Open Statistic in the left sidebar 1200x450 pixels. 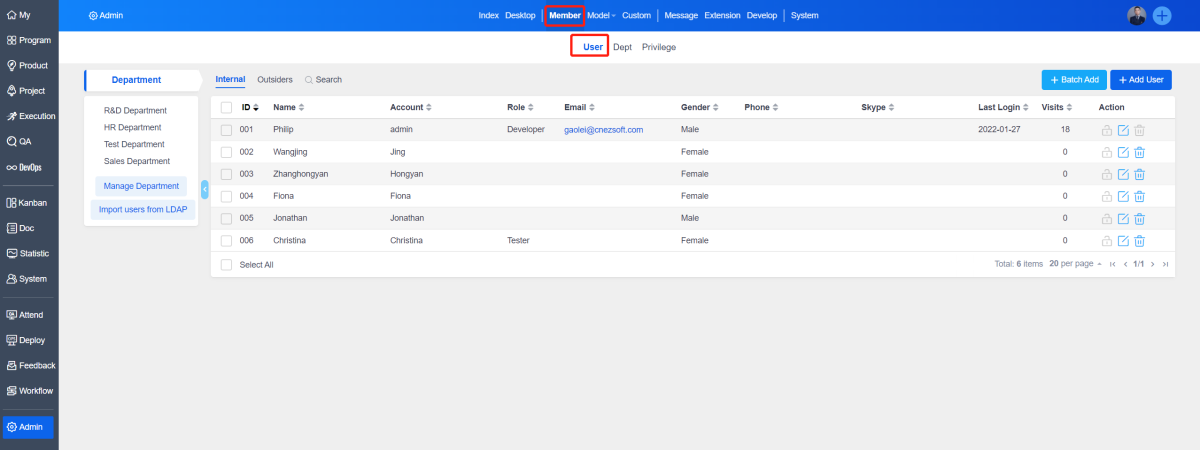coord(29,254)
